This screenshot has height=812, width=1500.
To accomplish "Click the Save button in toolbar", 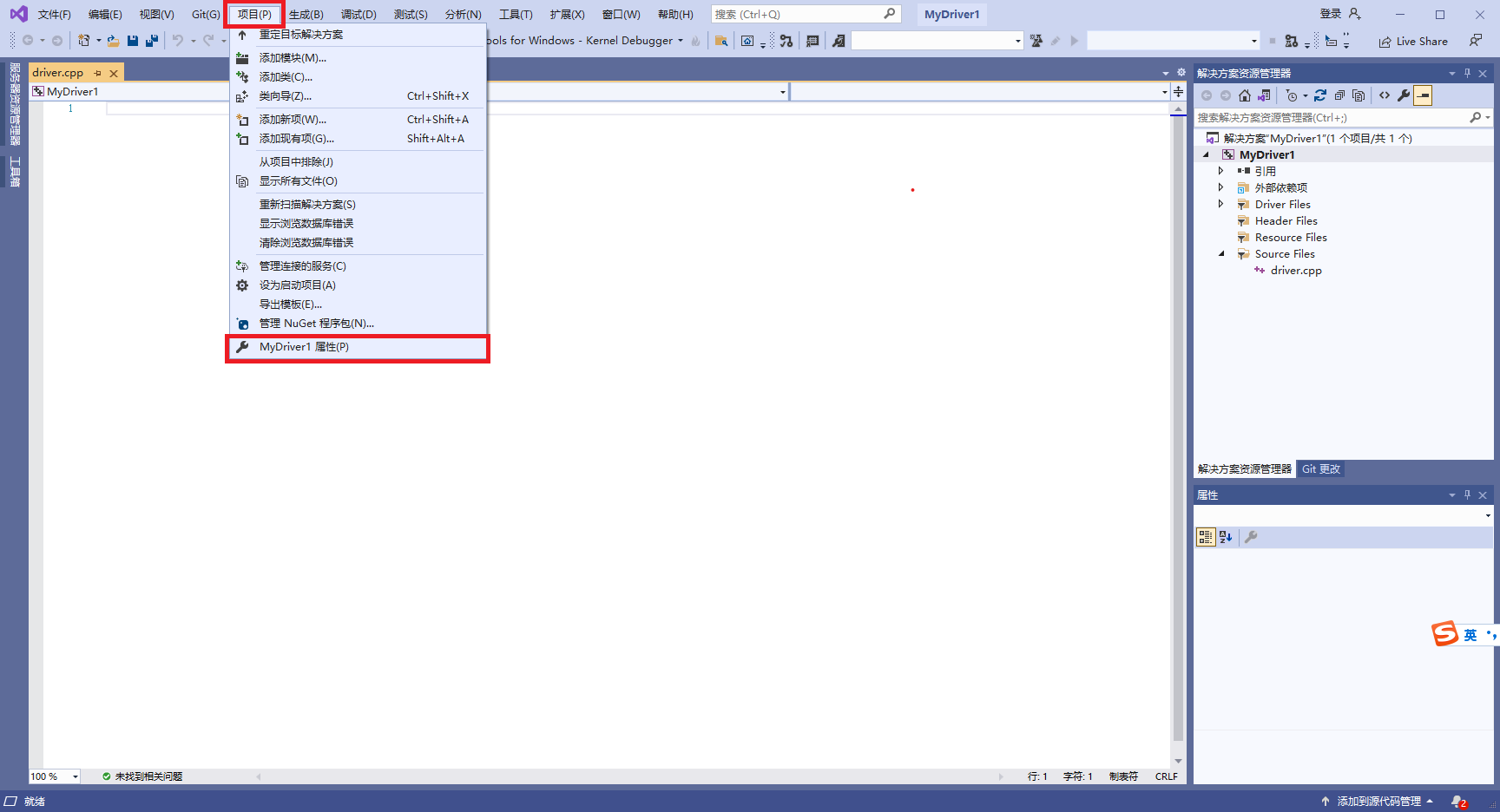I will [133, 41].
